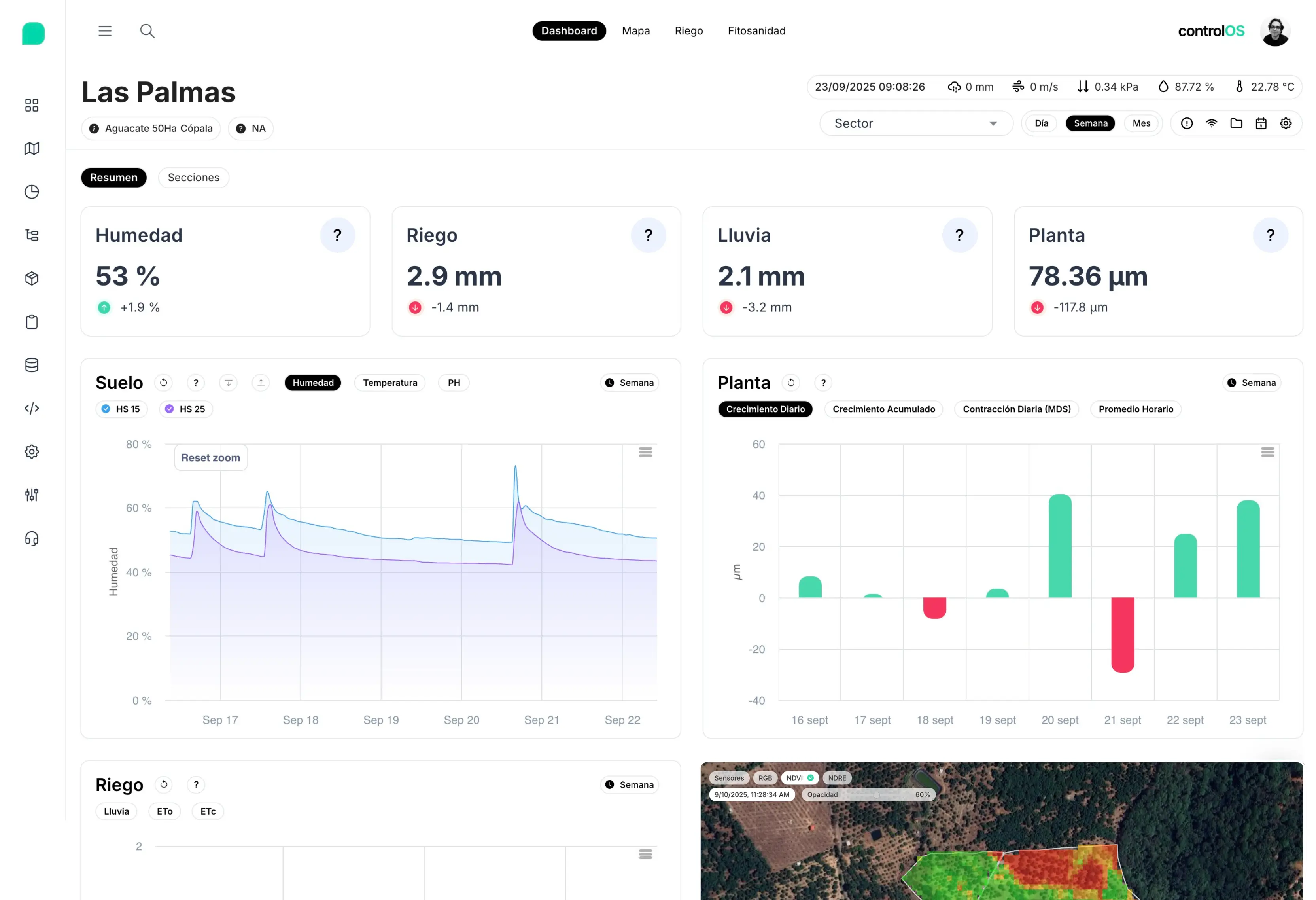Open the code brackets sidebar icon
The image size is (1316, 900).
pos(32,408)
